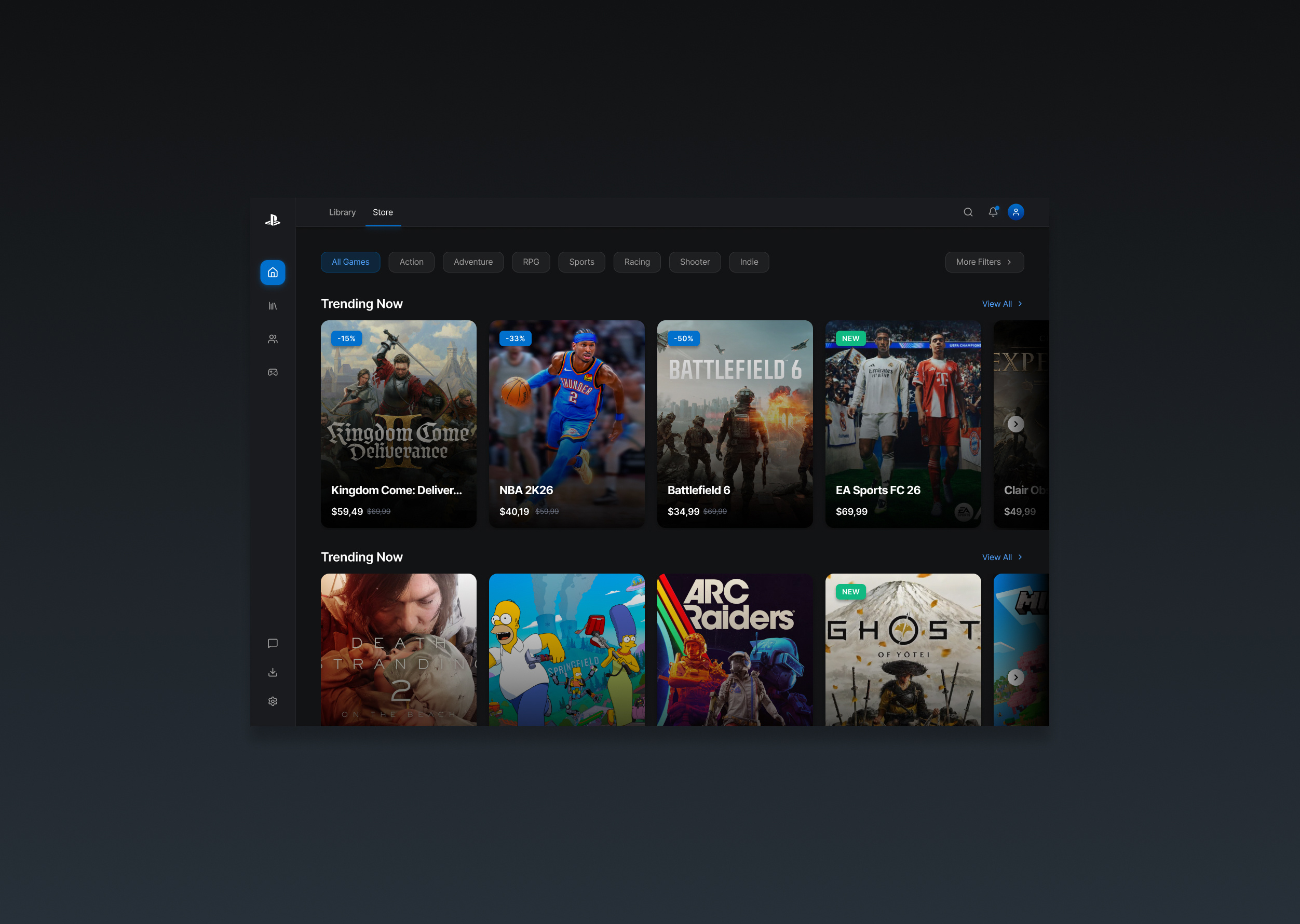Viewport: 1300px width, 924px height.
Task: Click View All in first Trending row
Action: coord(1002,304)
